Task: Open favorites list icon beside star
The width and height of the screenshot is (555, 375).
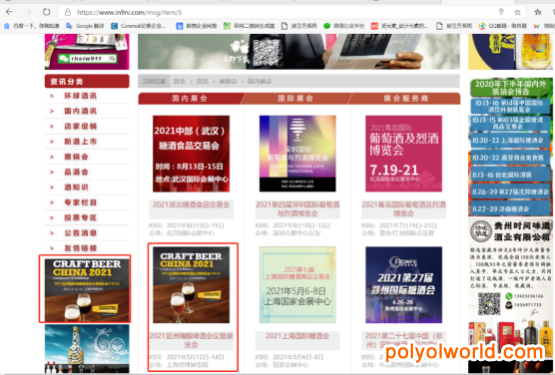Action: click(538, 12)
